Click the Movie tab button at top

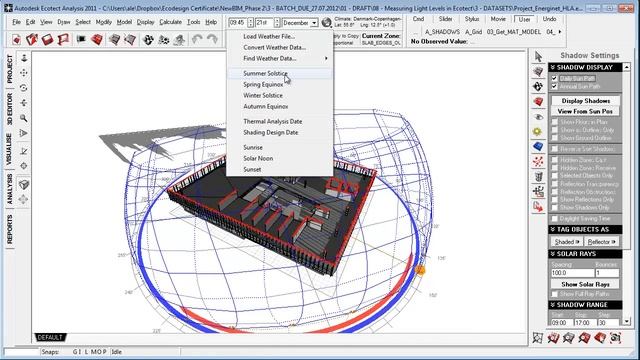point(498,19)
